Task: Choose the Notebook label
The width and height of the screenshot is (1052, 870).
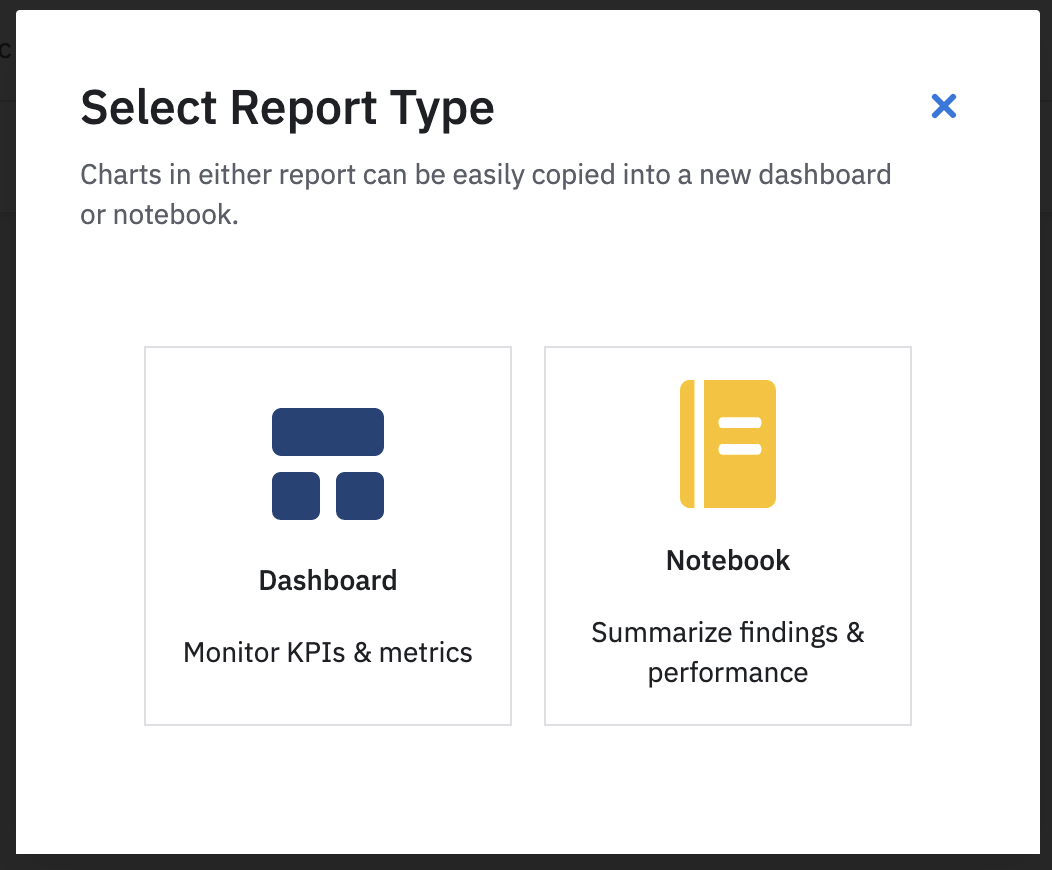Action: coord(728,560)
